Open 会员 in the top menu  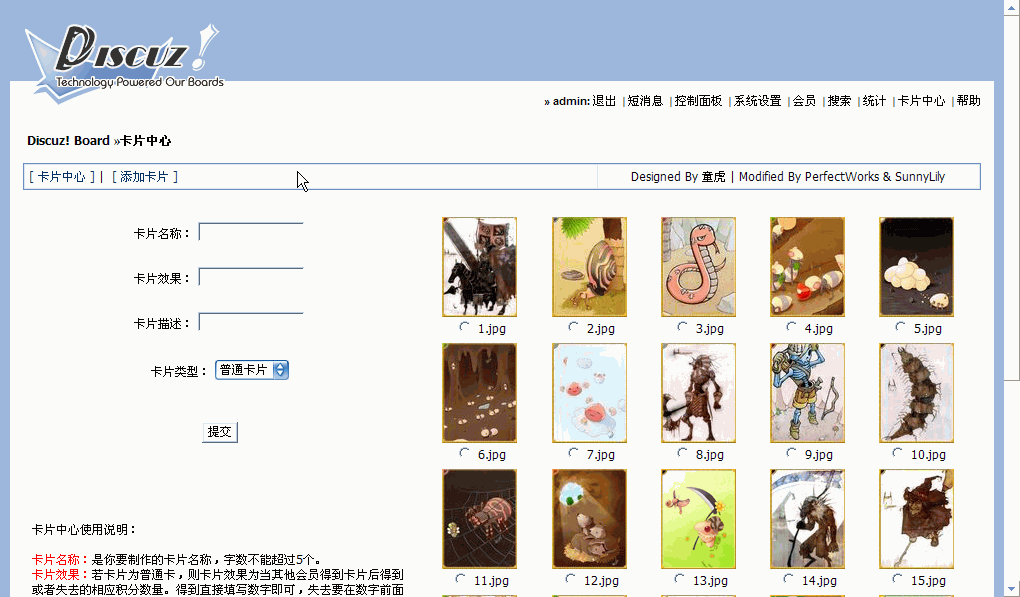tap(805, 101)
